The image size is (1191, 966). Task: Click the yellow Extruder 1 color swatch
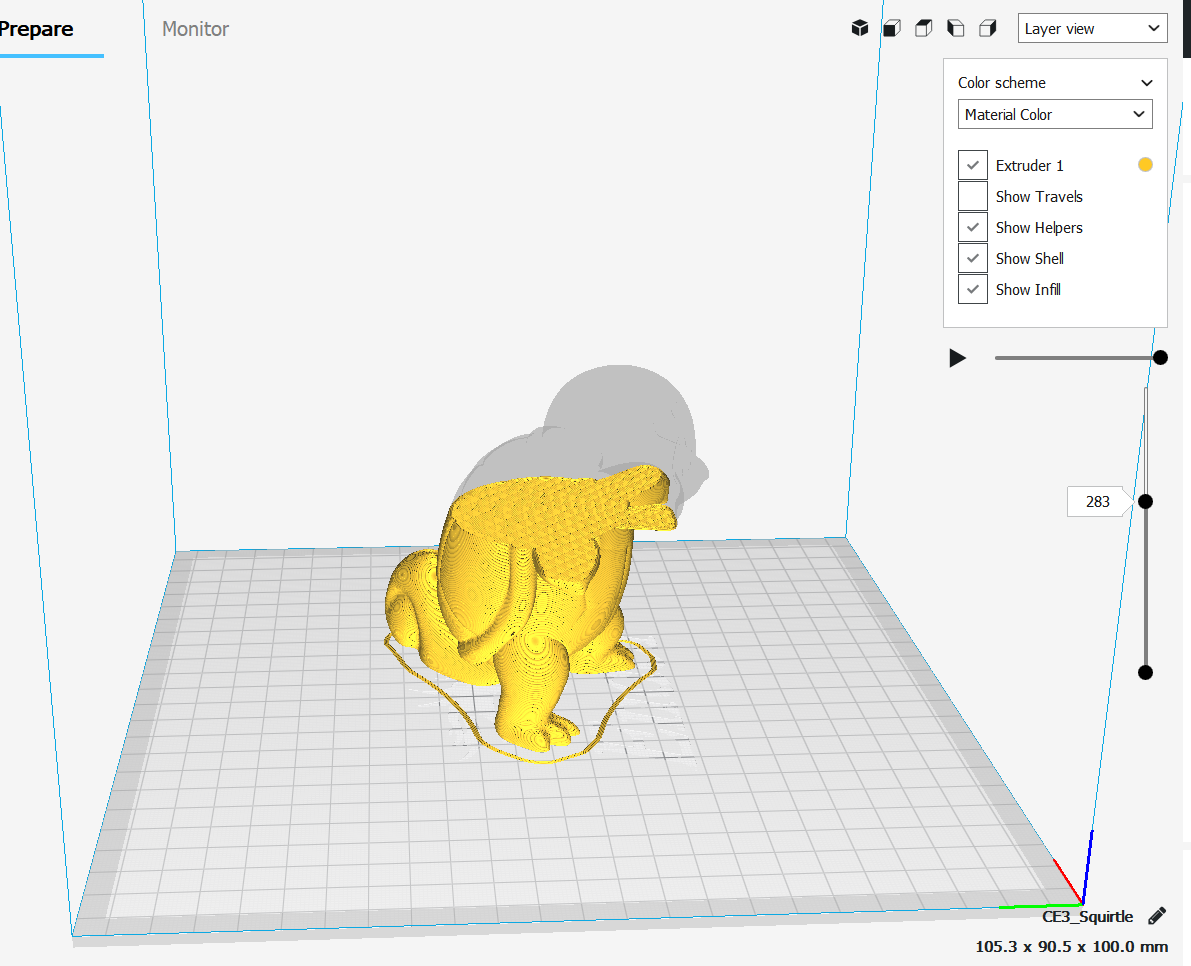[x=1145, y=165]
